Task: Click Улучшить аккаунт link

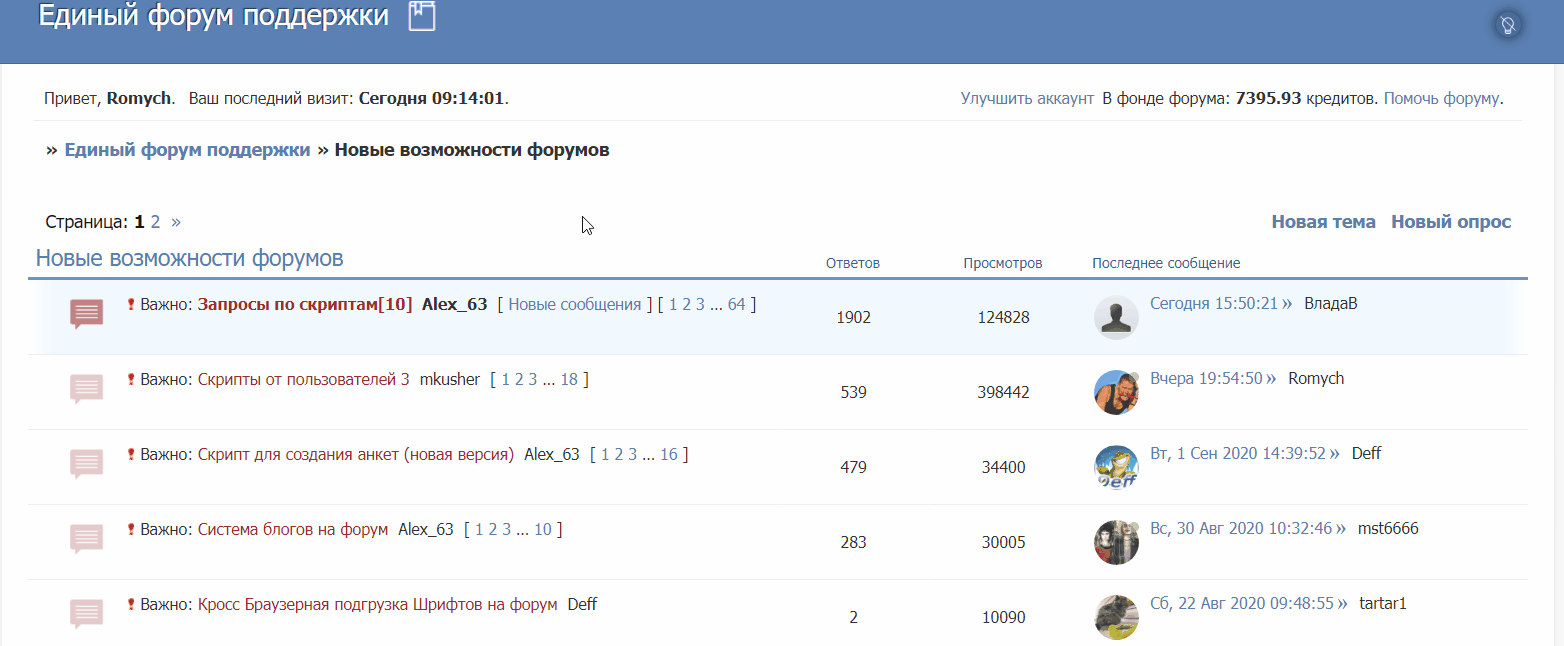Action: [x=1027, y=98]
